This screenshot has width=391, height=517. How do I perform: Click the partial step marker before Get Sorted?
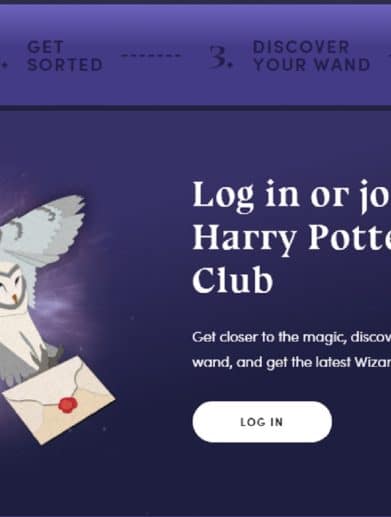tap(4, 63)
